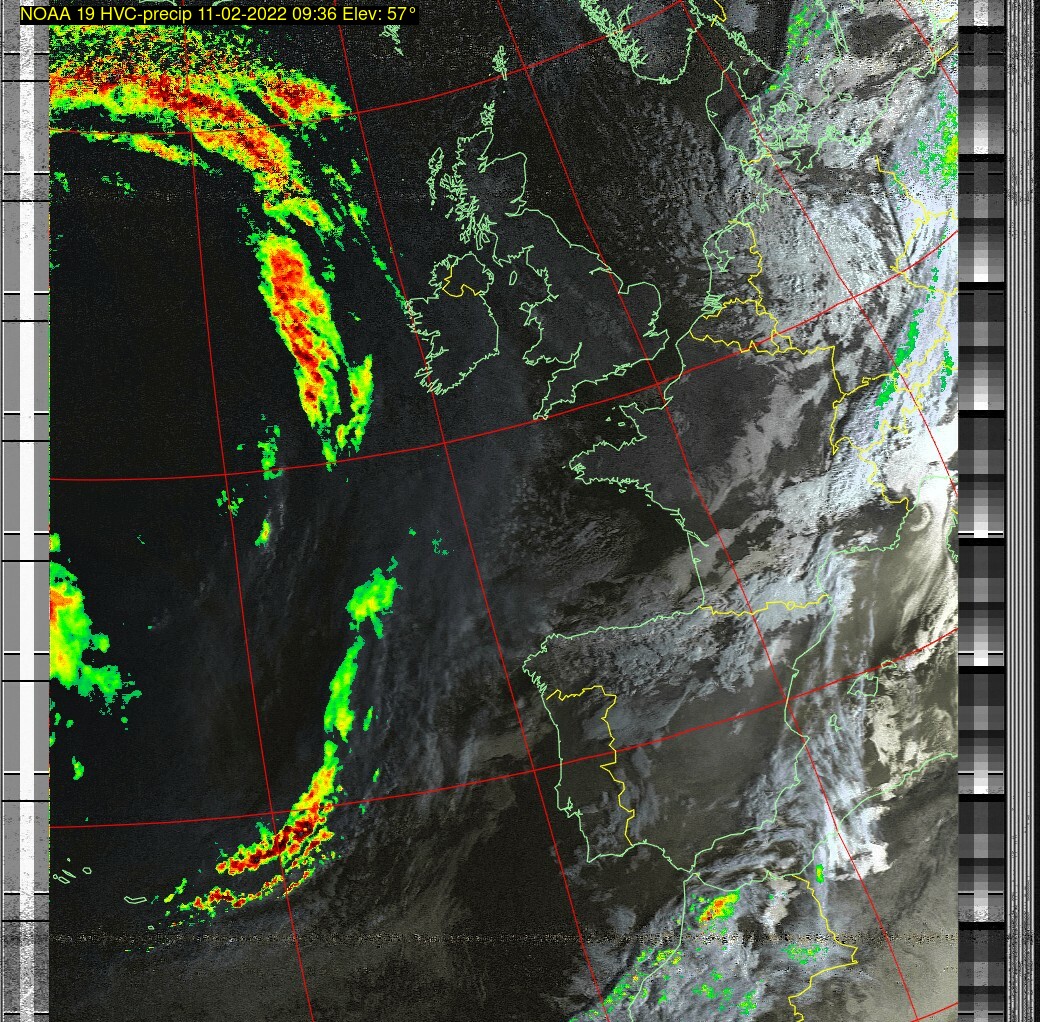Click the precipitation cell over Morocco
This screenshot has height=1022, width=1040.
718,908
